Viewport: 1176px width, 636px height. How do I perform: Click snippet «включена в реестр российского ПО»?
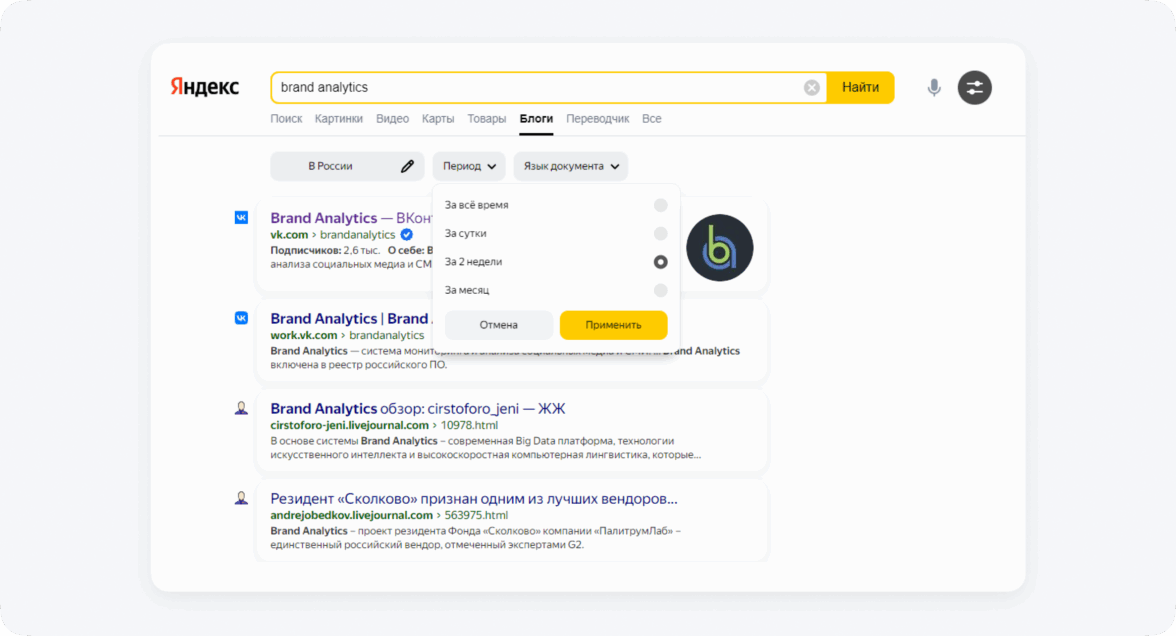click(358, 364)
